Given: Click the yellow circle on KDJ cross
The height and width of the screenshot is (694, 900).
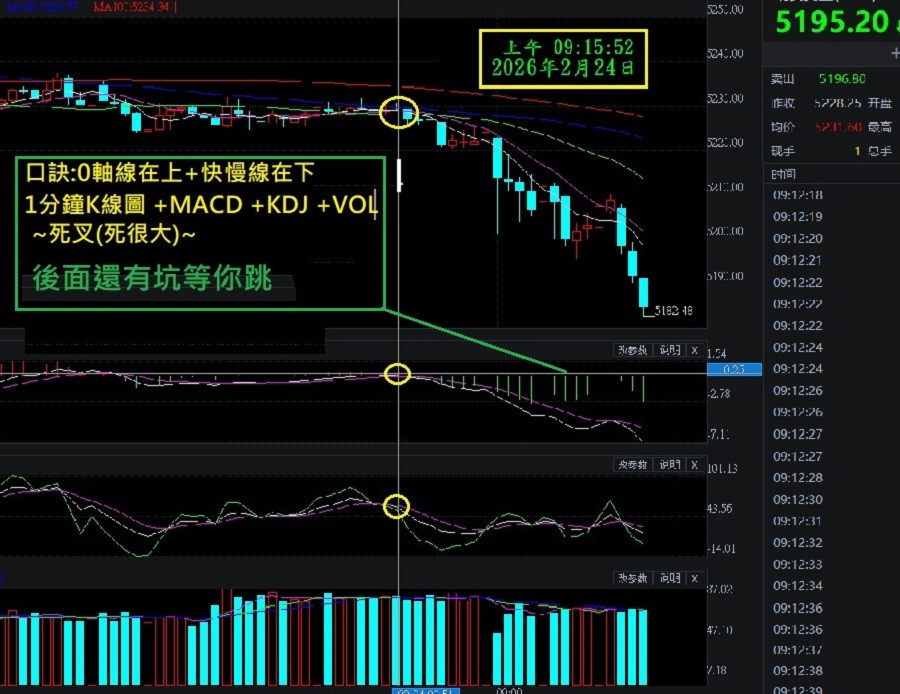Looking at the screenshot, I should 396,506.
